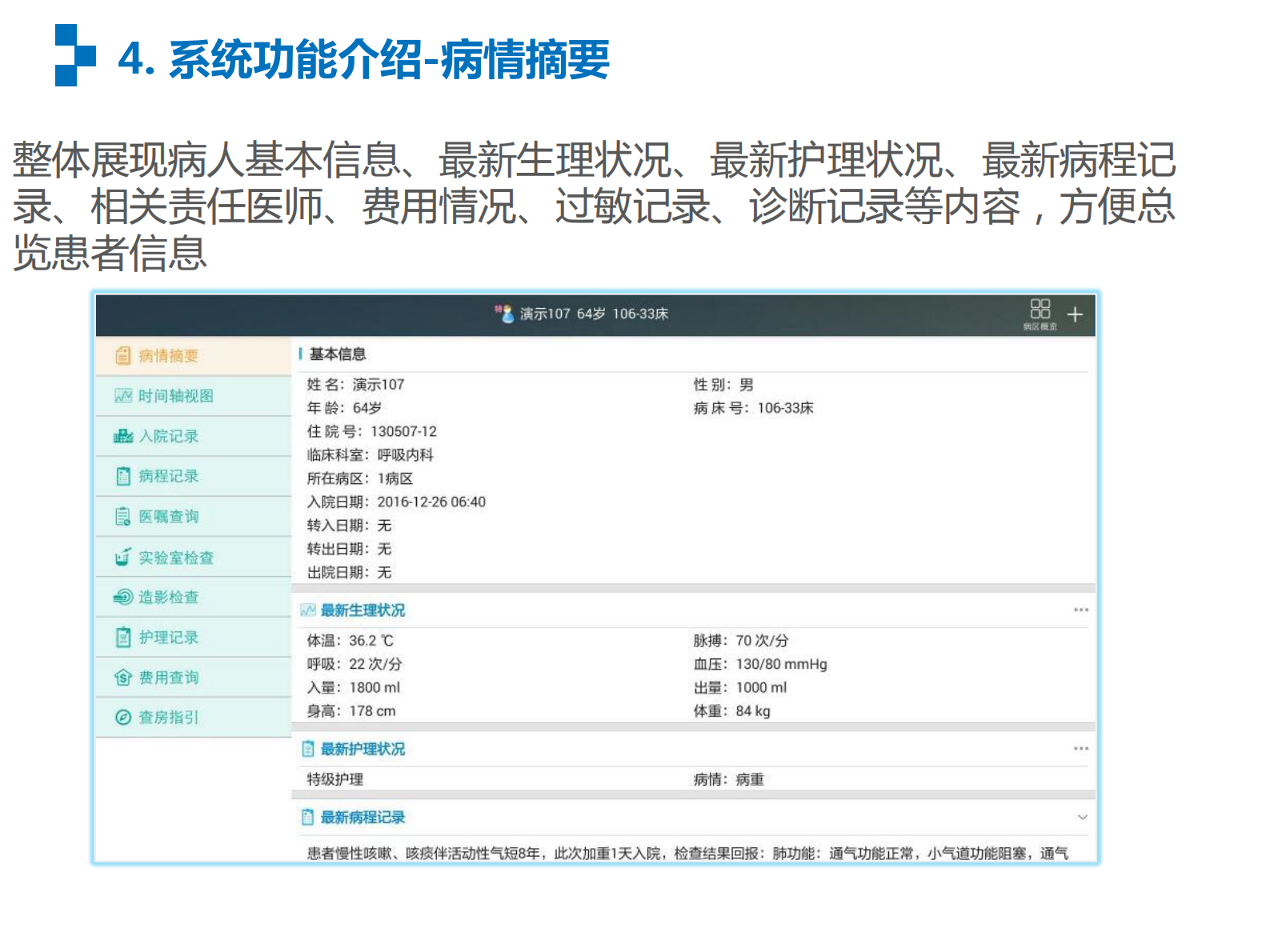Click the 最新护理状况 section title
Viewport: 1270px width, 952px height.
click(363, 749)
